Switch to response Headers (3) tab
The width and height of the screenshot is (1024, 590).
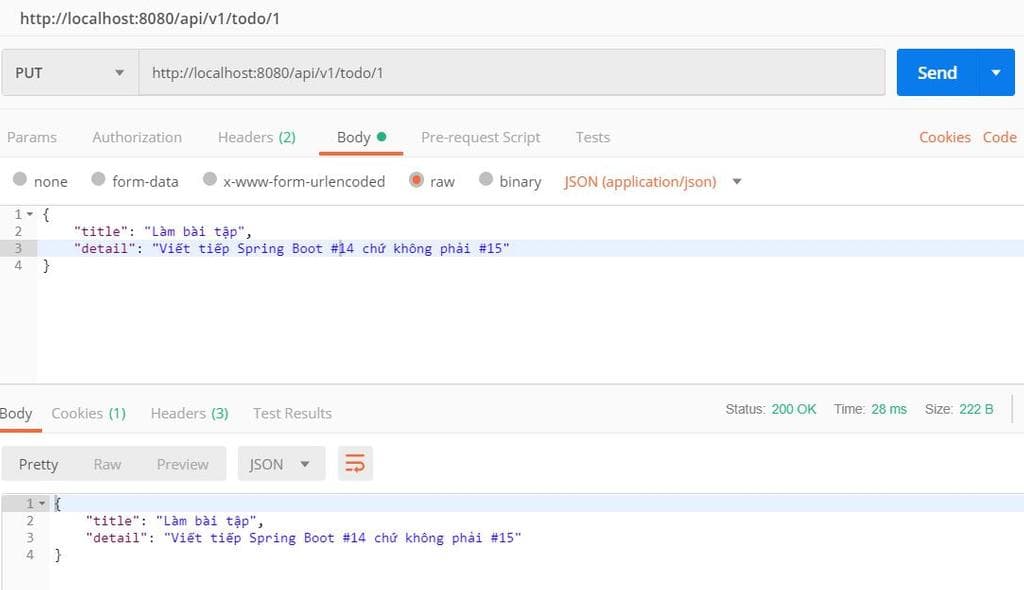[x=189, y=413]
